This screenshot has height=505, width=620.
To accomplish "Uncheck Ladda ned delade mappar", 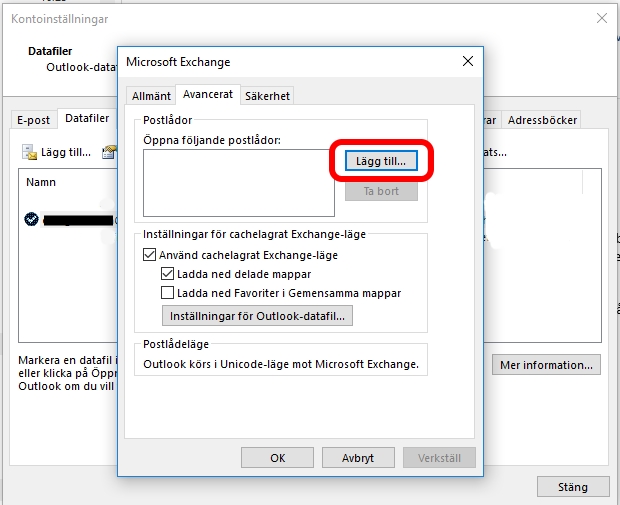I will [167, 274].
